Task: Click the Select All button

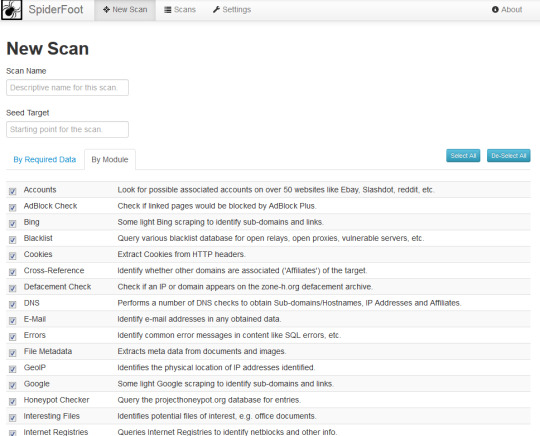Action: click(x=463, y=156)
